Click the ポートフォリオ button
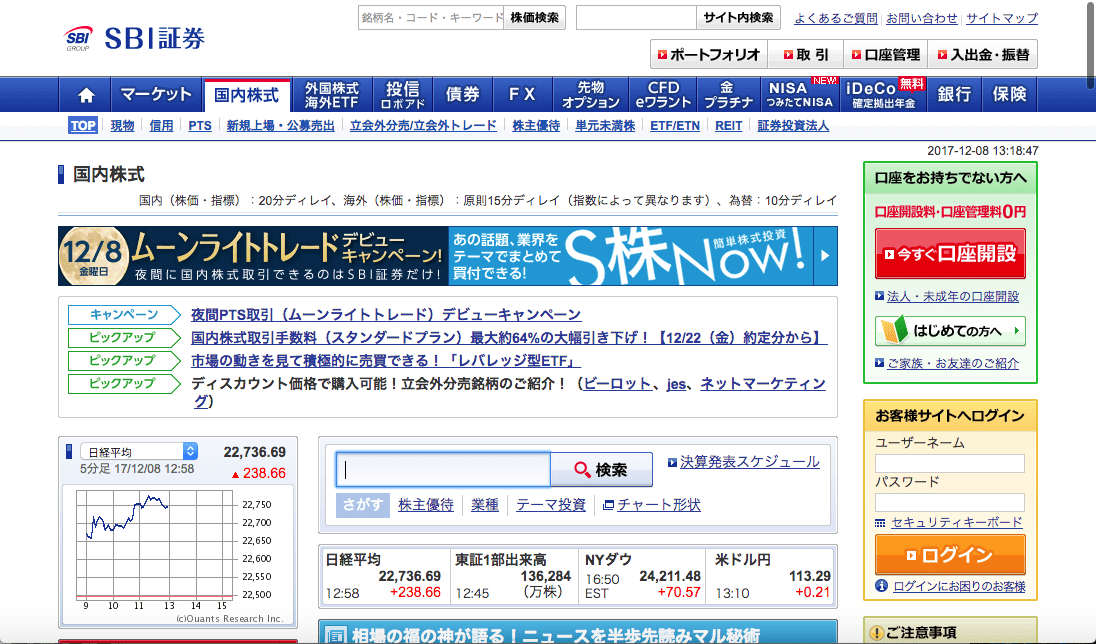This screenshot has width=1096, height=644. coord(709,54)
